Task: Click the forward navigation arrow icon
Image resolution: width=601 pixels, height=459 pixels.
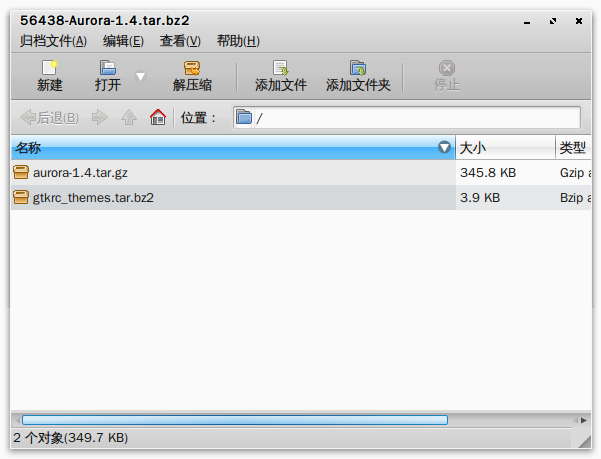Action: tap(100, 117)
